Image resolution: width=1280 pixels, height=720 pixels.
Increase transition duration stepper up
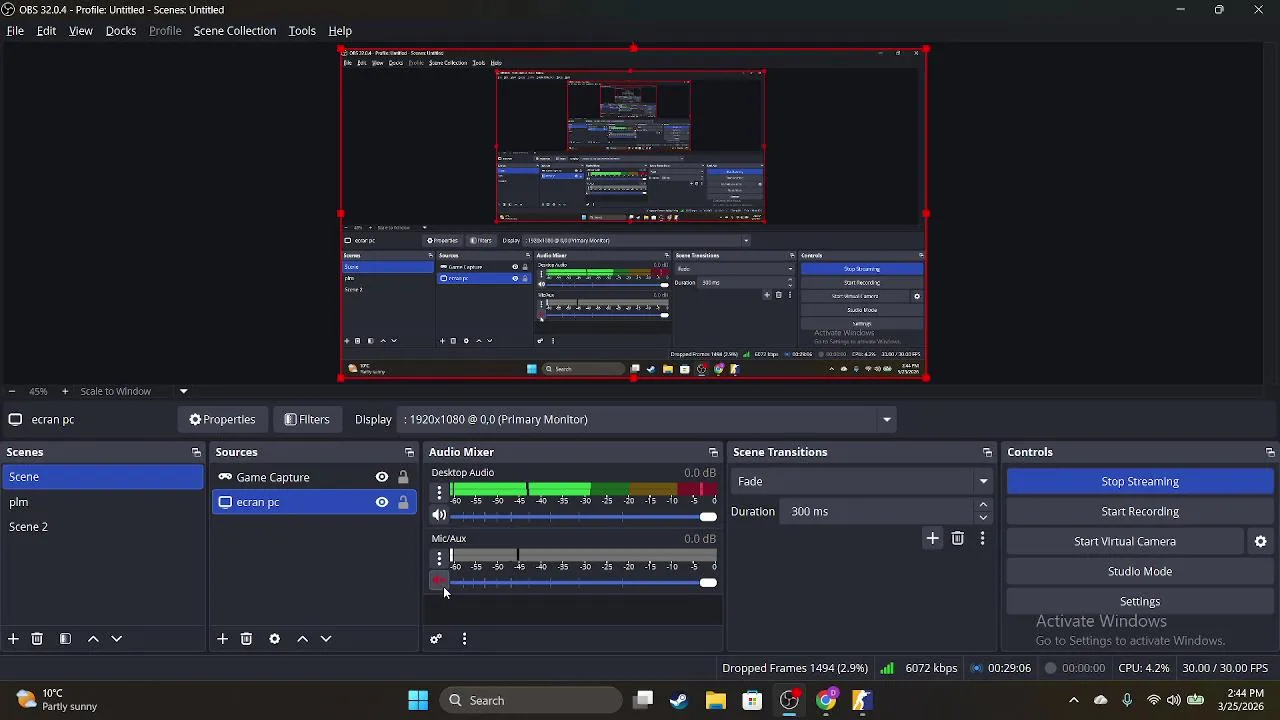coord(984,506)
